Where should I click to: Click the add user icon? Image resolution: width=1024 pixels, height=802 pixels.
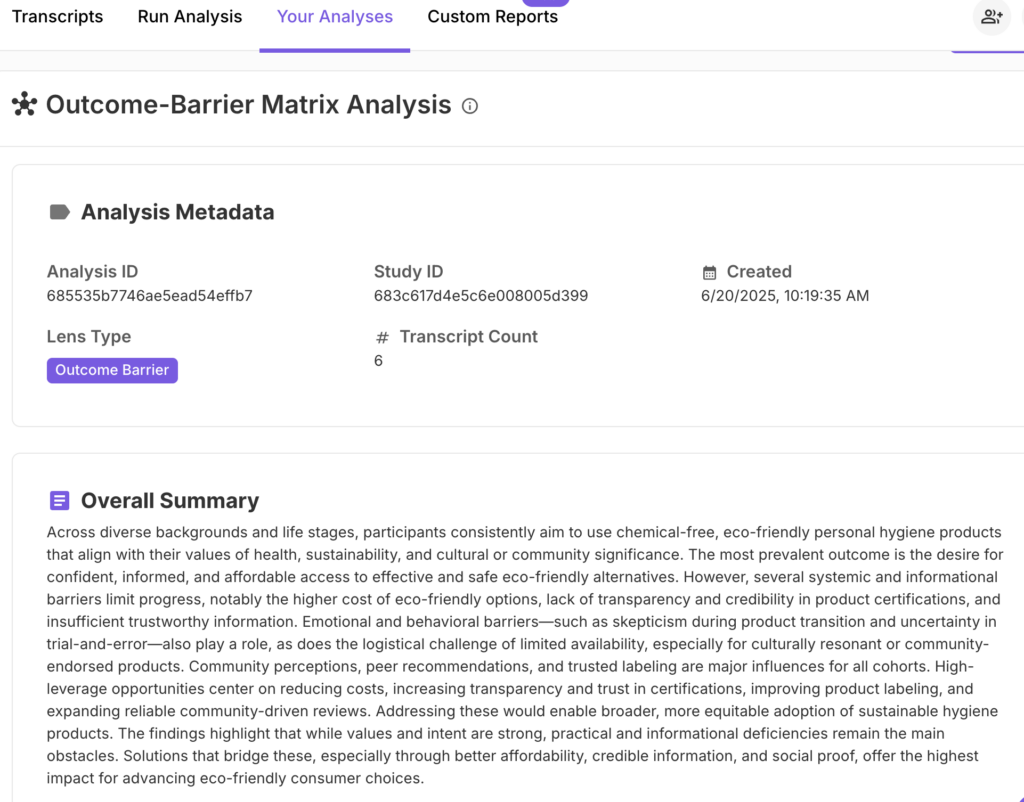pos(991,17)
